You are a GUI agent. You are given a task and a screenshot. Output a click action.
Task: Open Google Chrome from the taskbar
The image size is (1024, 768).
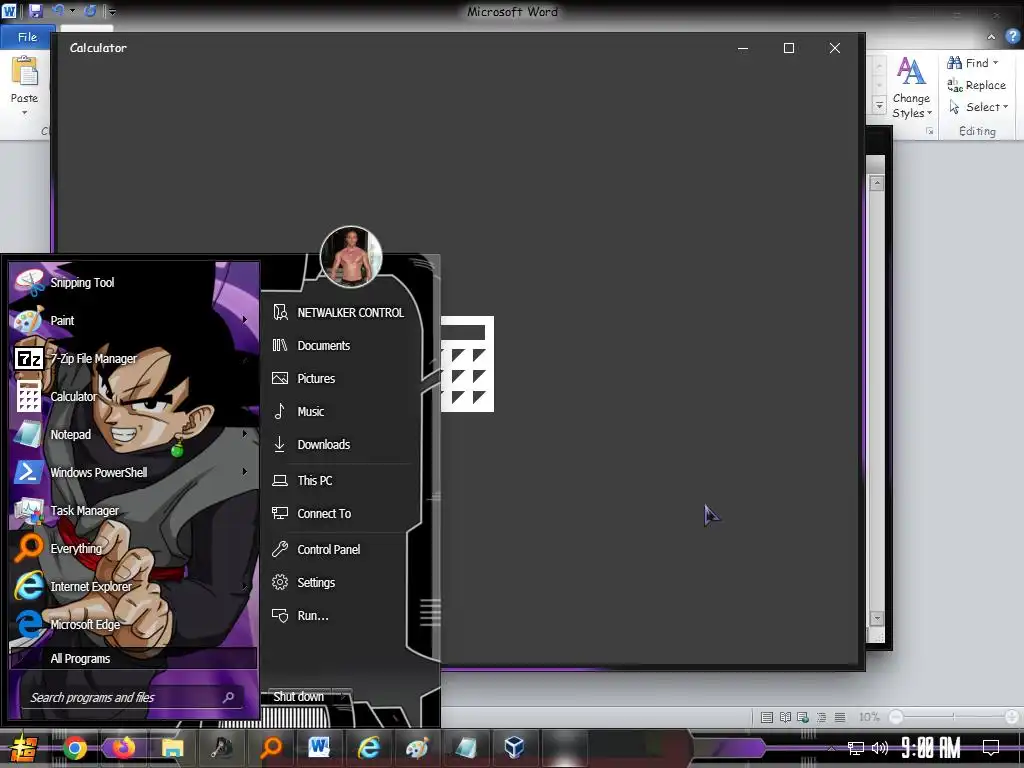(x=75, y=748)
